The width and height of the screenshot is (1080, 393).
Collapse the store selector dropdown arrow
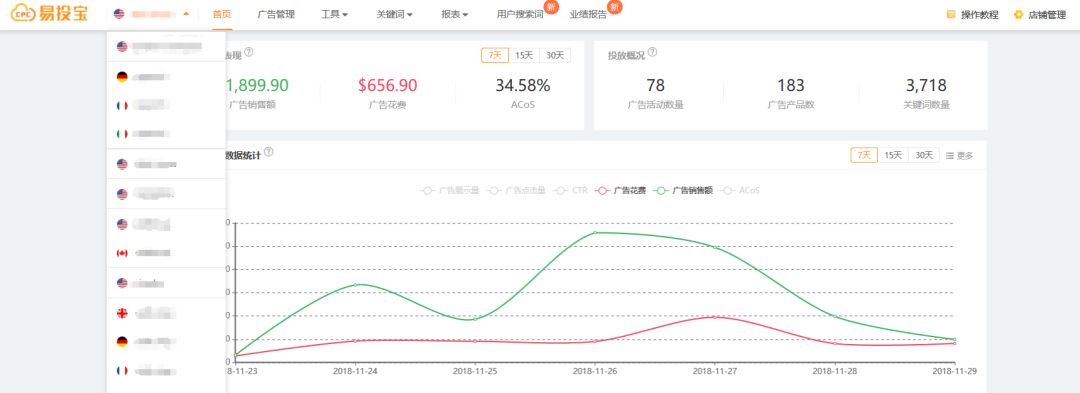click(186, 14)
